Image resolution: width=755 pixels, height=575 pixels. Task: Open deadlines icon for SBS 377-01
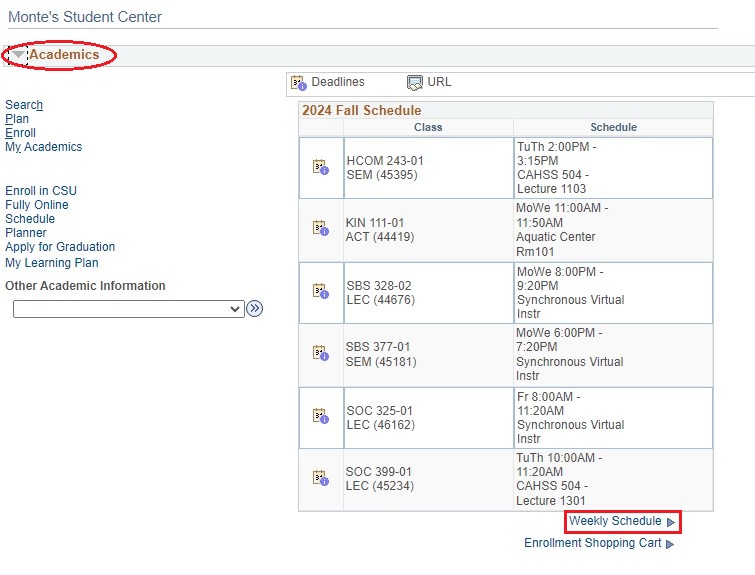click(320, 353)
